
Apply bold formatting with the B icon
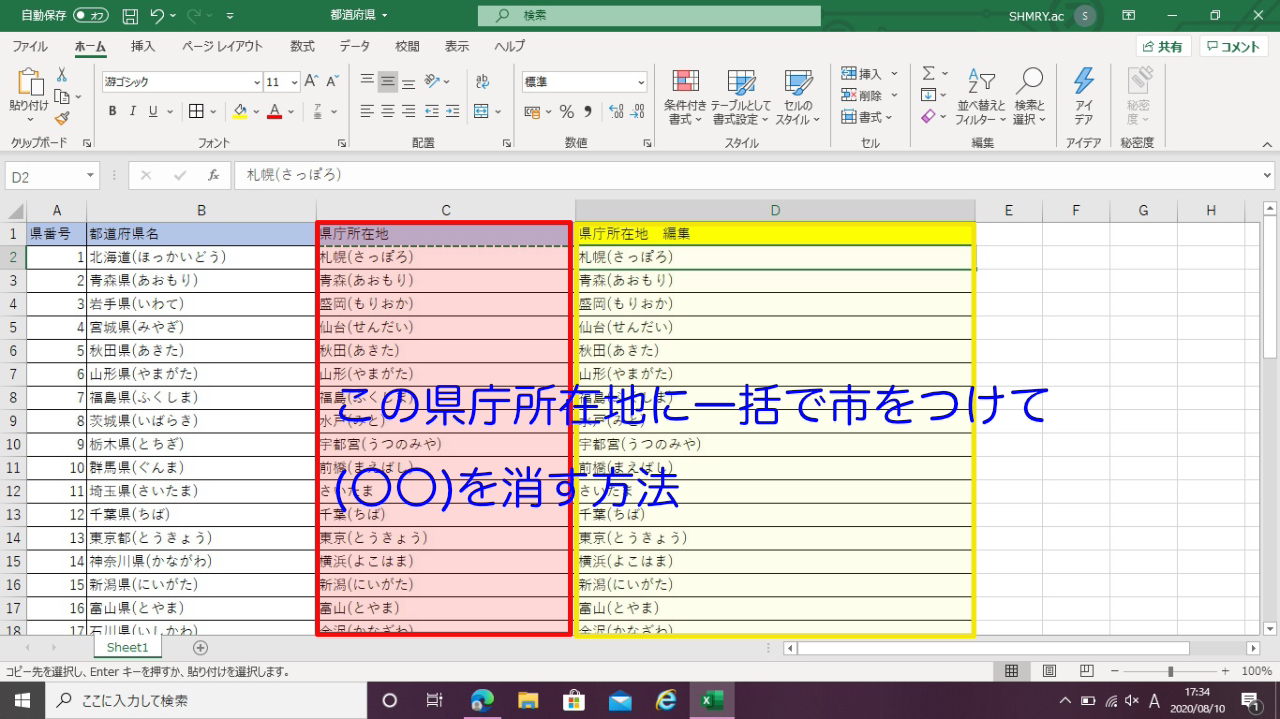coord(112,111)
